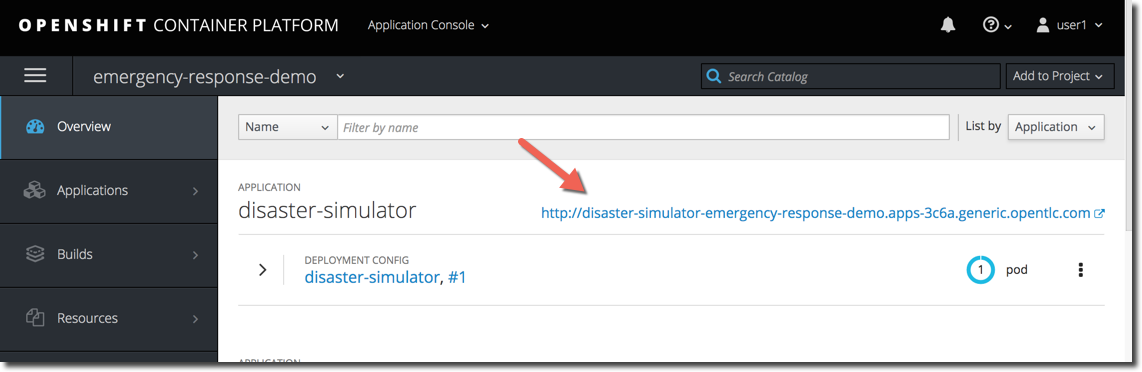Click the Filter by name input field

click(644, 127)
